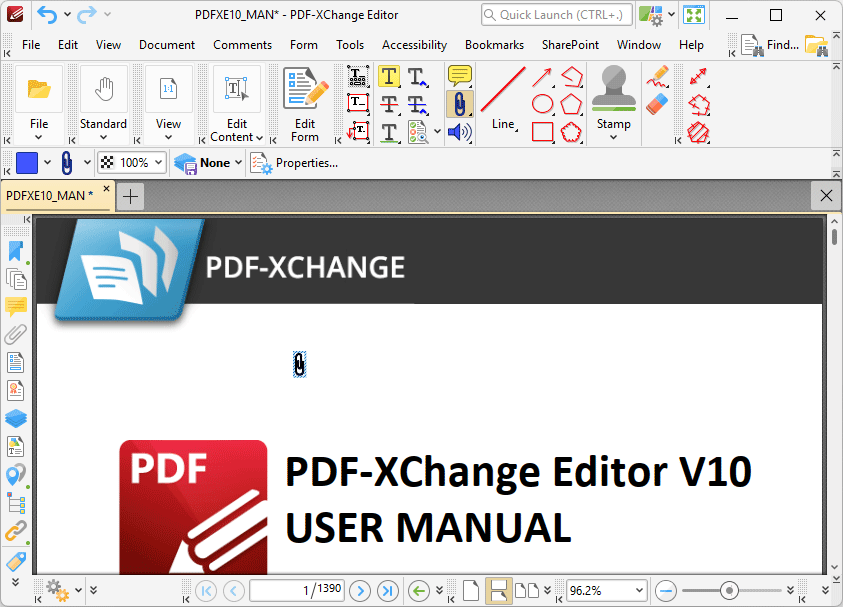This screenshot has height=607, width=843.
Task: Choose the Strikeout Text tool
Action: tap(389, 104)
